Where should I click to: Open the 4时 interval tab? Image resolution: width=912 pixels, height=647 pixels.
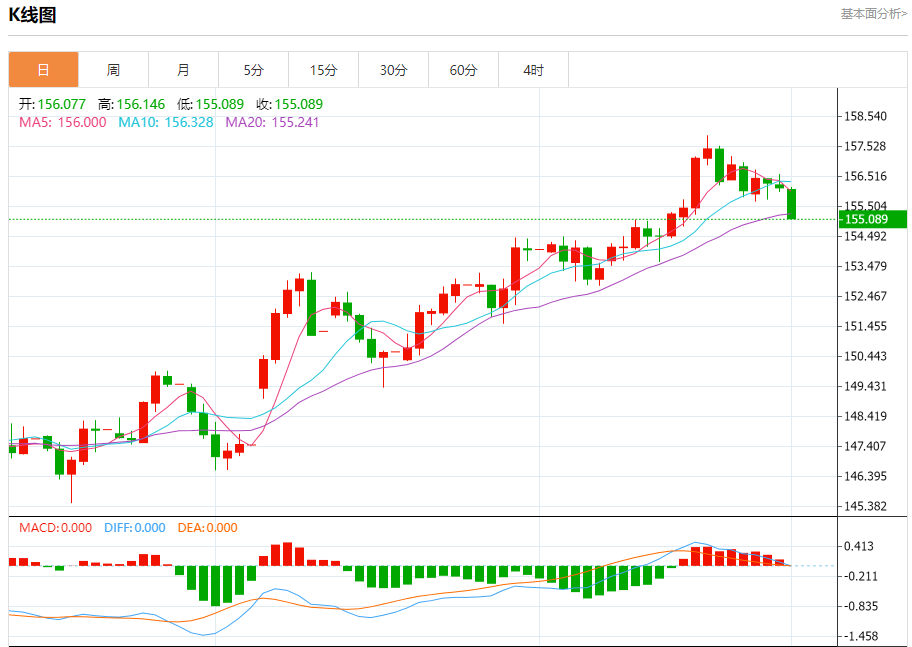[x=533, y=70]
